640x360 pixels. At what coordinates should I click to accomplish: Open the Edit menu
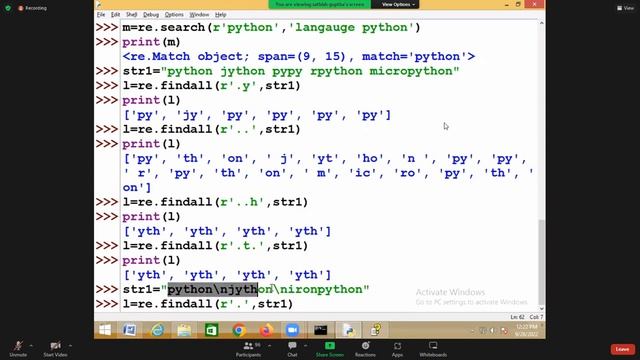[116, 15]
